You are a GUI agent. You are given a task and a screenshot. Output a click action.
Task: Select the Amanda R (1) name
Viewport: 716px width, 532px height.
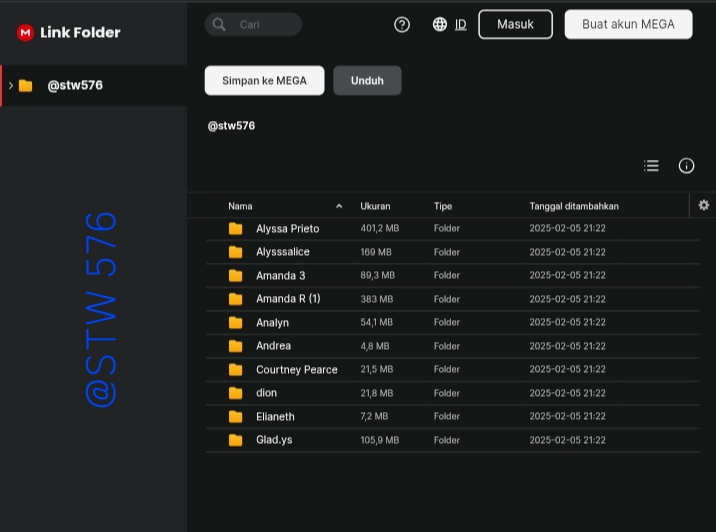[x=288, y=299]
